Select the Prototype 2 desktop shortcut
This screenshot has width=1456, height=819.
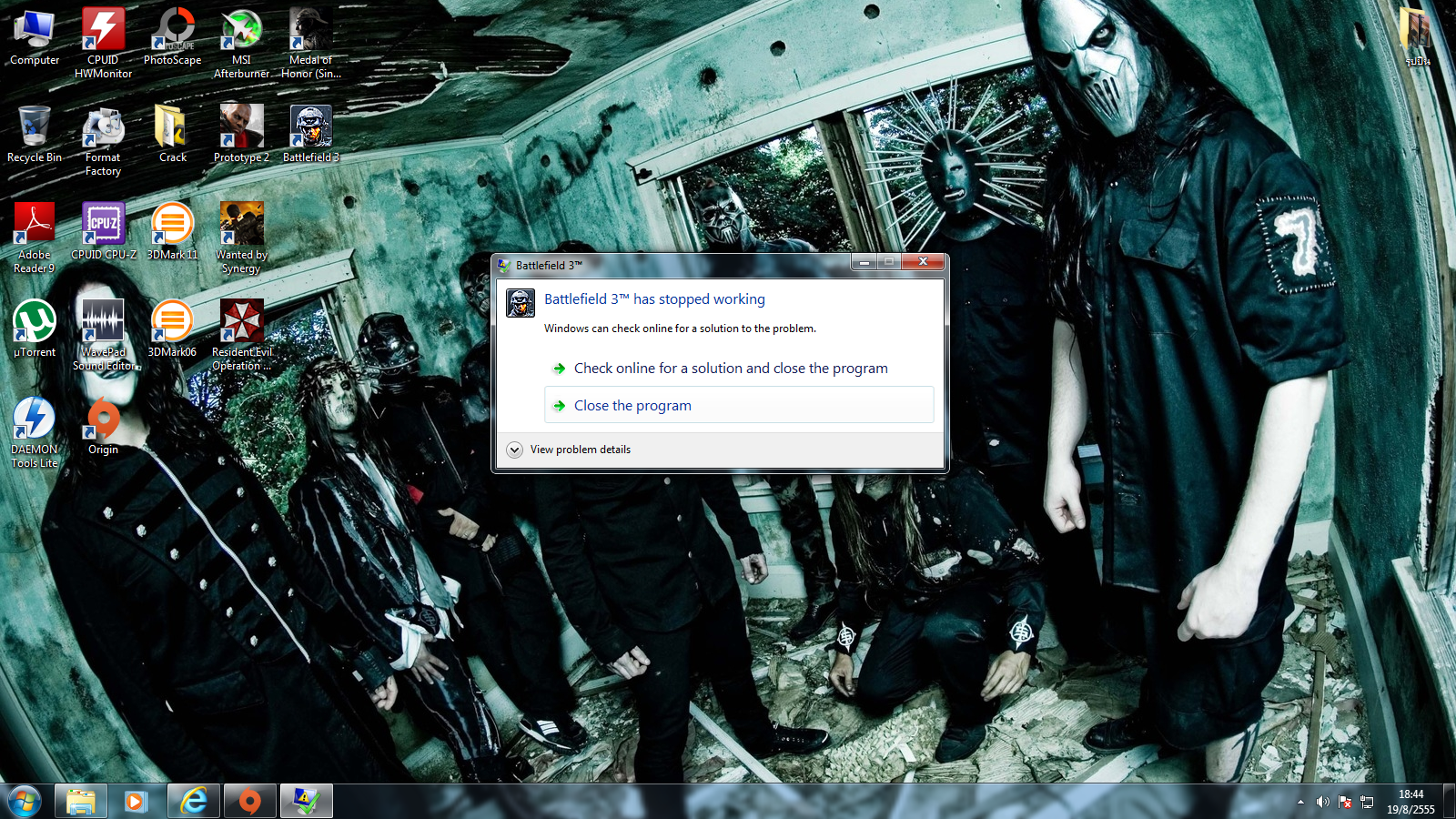pyautogui.click(x=241, y=134)
